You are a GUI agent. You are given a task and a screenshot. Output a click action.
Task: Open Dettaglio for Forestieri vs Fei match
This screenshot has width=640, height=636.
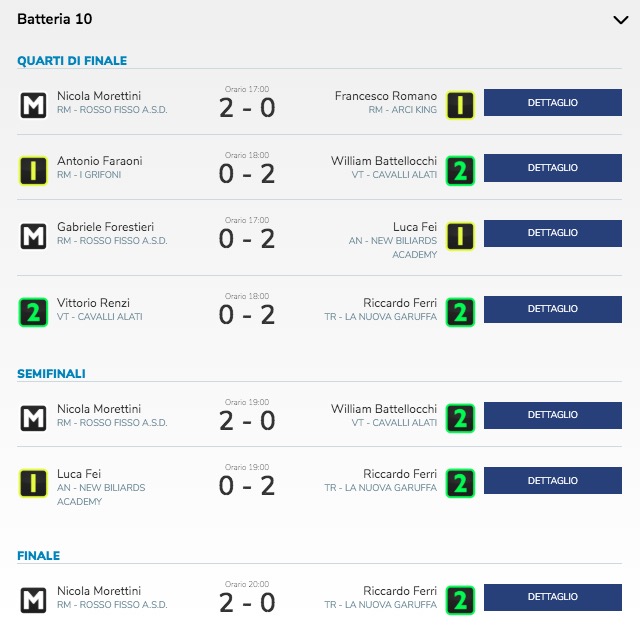pos(553,233)
